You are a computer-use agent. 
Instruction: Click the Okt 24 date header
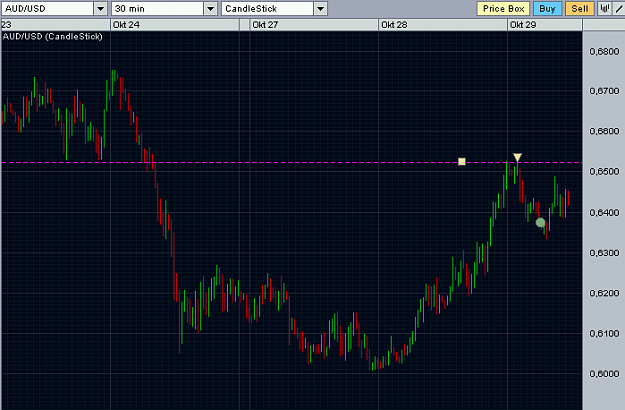(126, 25)
